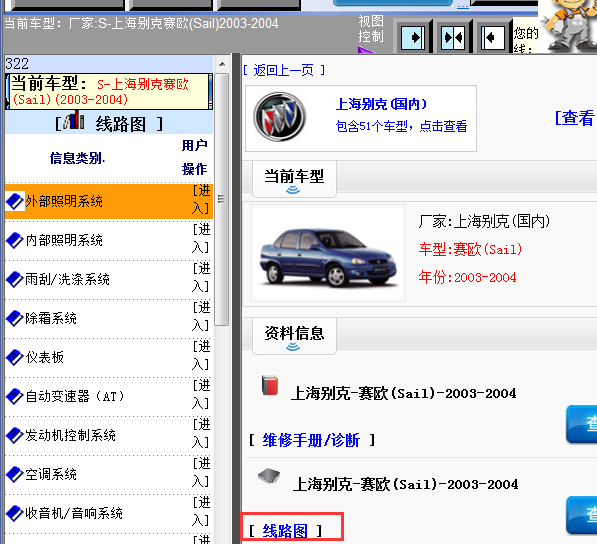Enter 收音机/音响系统 via [进入]

pos(201,511)
